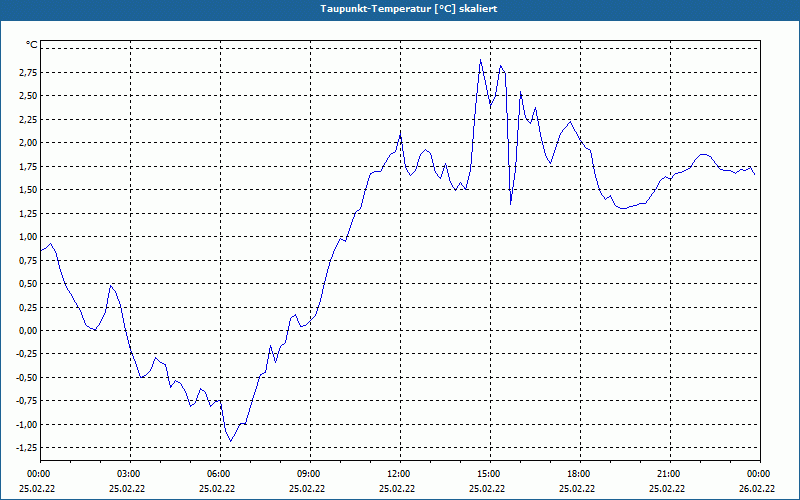The width and height of the screenshot is (800, 500).
Task: Click the curve's lowest point after 06:00
Action: point(231,441)
